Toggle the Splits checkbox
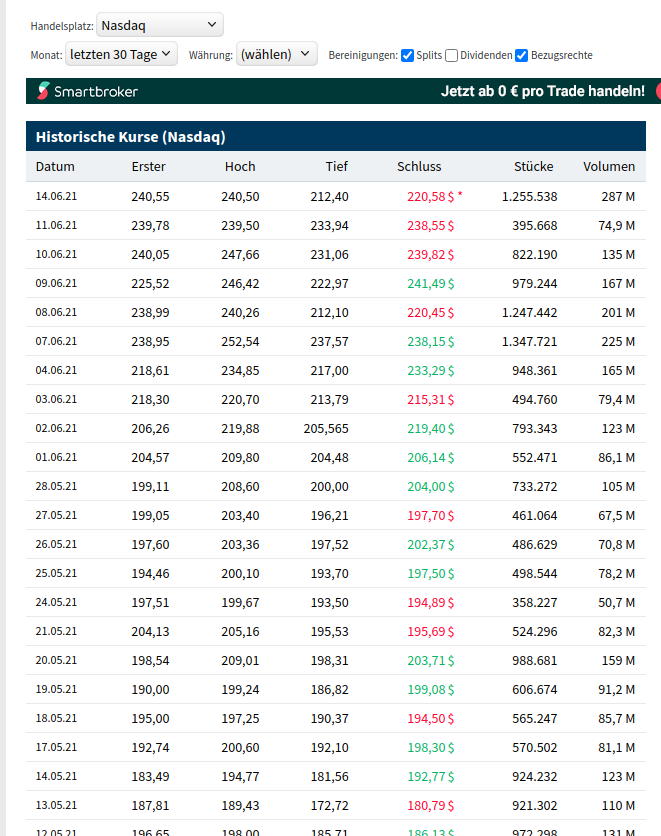This screenshot has width=661, height=836. (x=408, y=55)
